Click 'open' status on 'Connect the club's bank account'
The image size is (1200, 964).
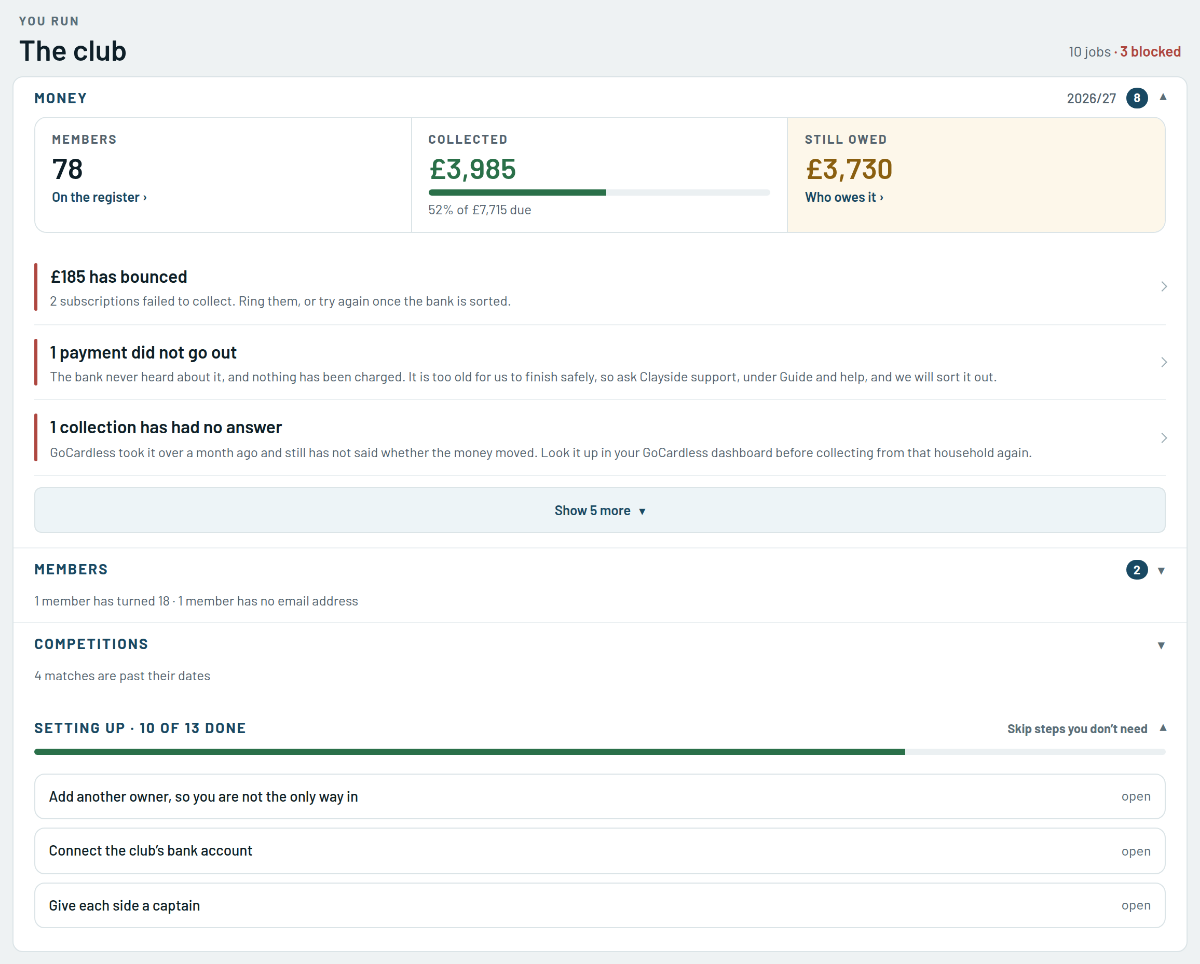tap(1136, 852)
